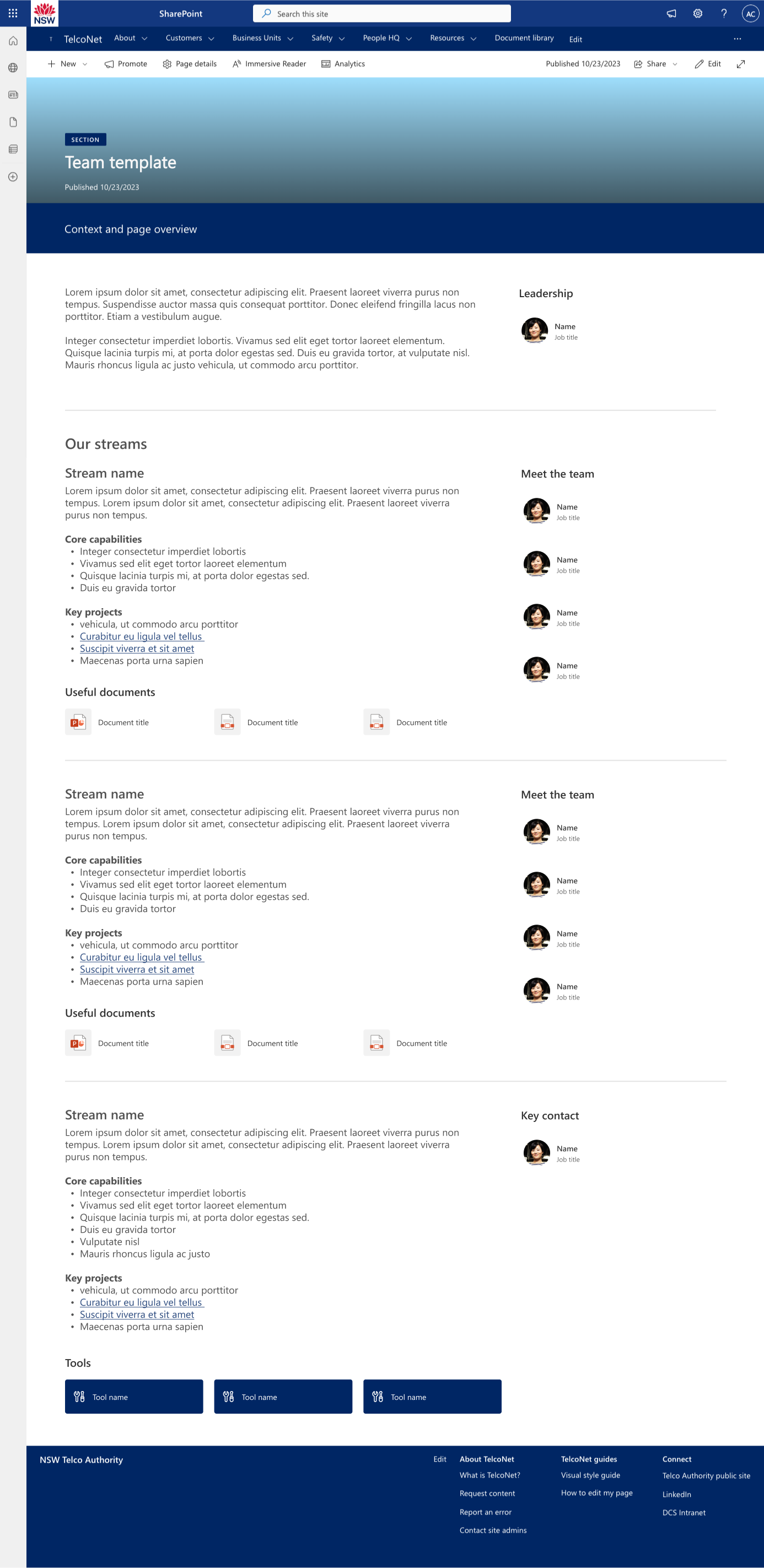Image resolution: width=764 pixels, height=1568 pixels.
Task: Click the megaphone notifications icon
Action: click(x=671, y=13)
